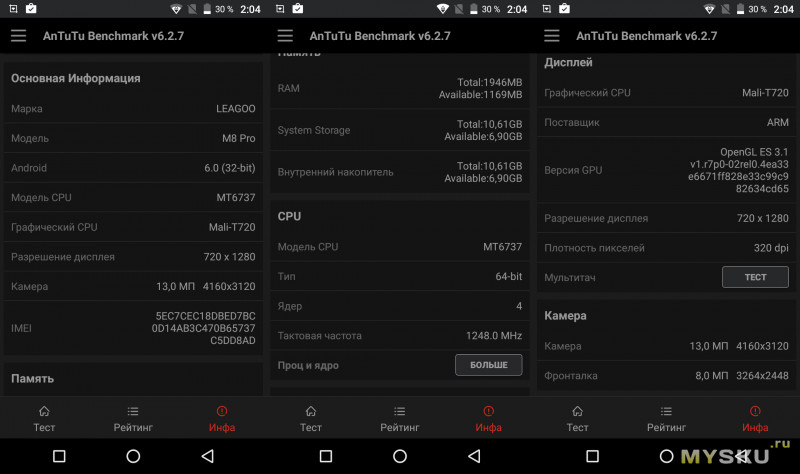Viewport: 800px width, 474px height.
Task: Select the 1248.0 MHz clock frequency value
Action: [494, 335]
